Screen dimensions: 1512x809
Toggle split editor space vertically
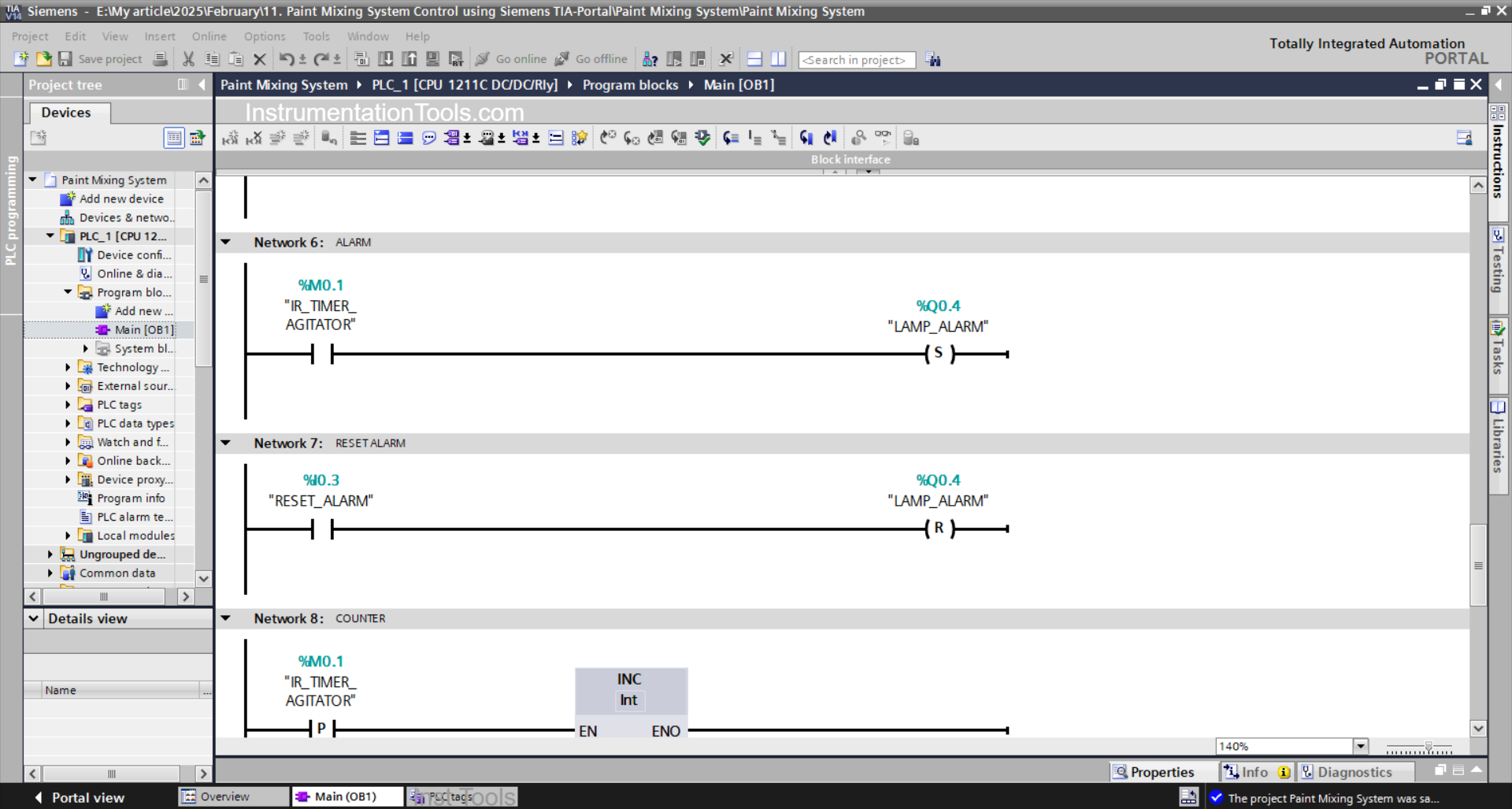click(778, 58)
